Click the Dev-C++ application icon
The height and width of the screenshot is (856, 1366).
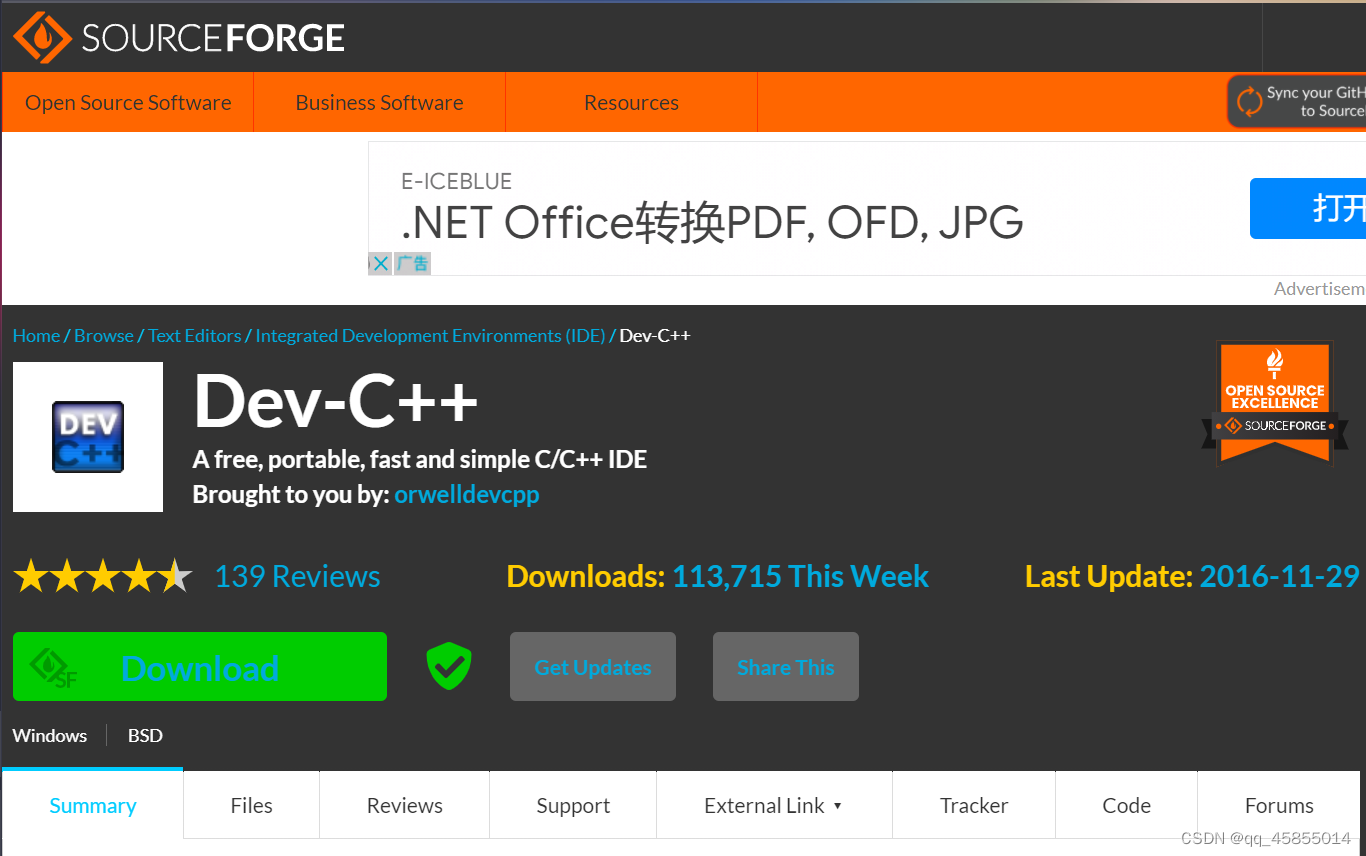(x=87, y=436)
